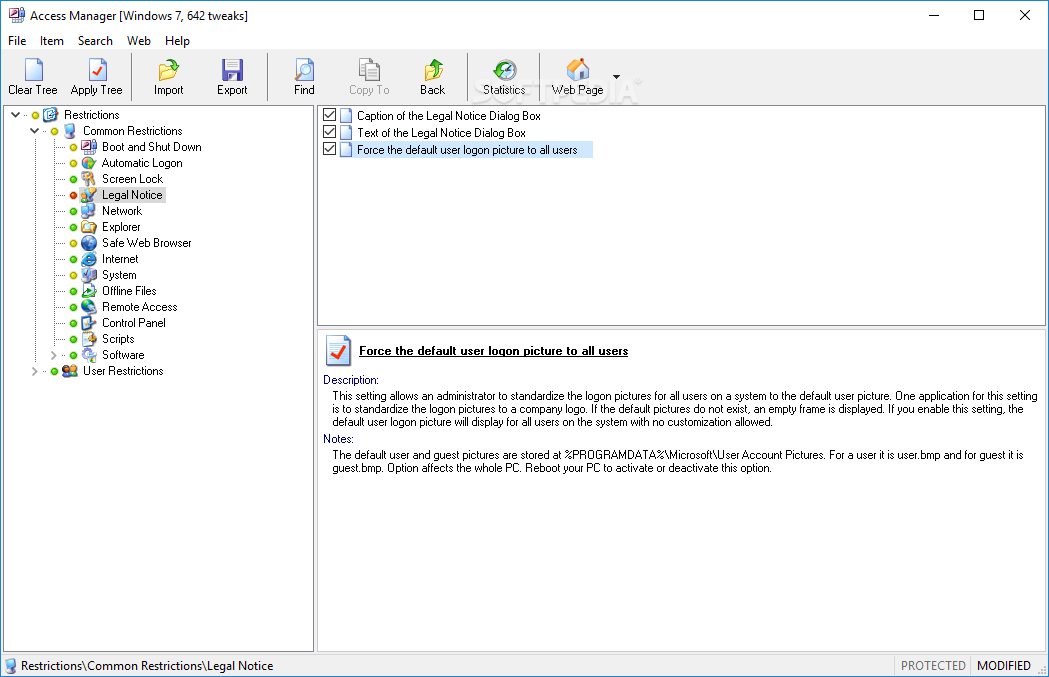
Task: Open the Web menu
Action: point(138,41)
